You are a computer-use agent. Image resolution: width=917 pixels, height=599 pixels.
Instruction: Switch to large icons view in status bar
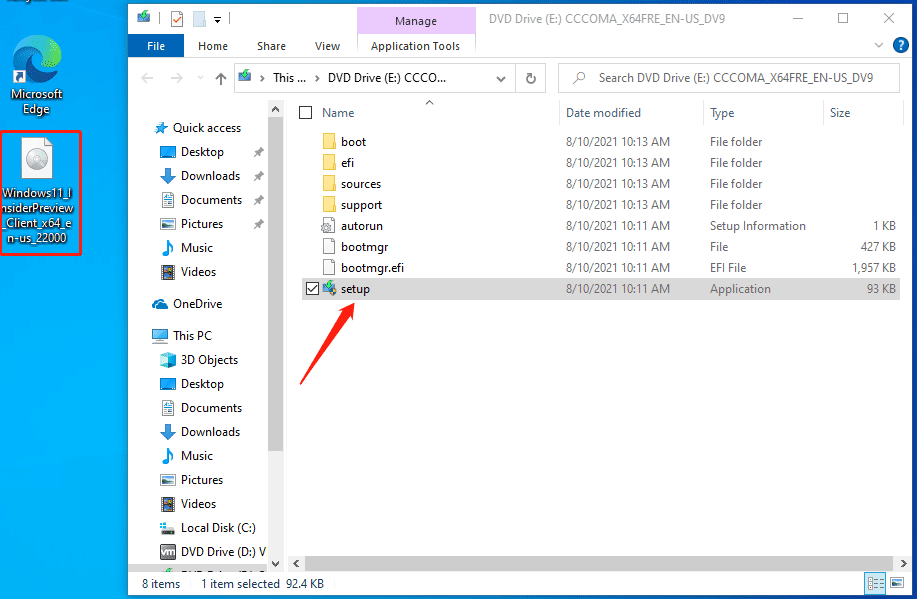tap(898, 583)
